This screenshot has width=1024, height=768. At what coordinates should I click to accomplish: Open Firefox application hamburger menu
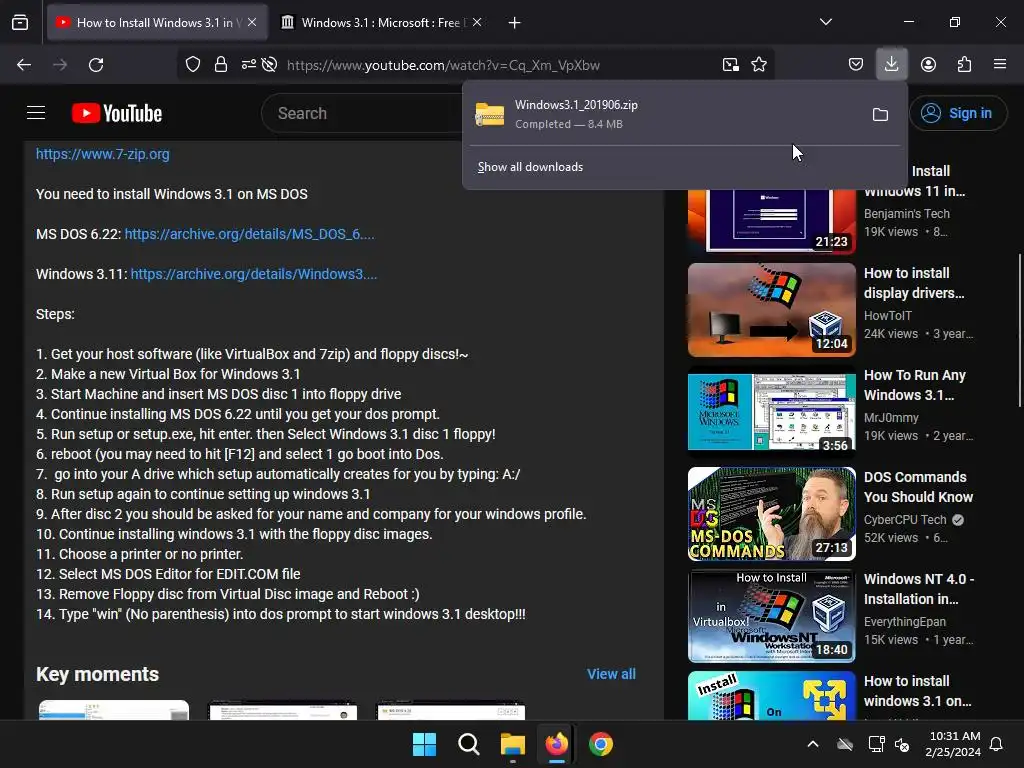click(x=1000, y=65)
